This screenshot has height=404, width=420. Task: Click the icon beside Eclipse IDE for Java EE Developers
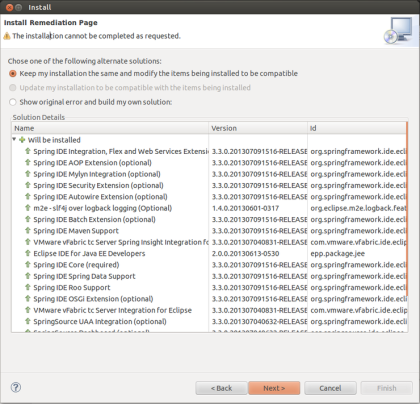28,253
